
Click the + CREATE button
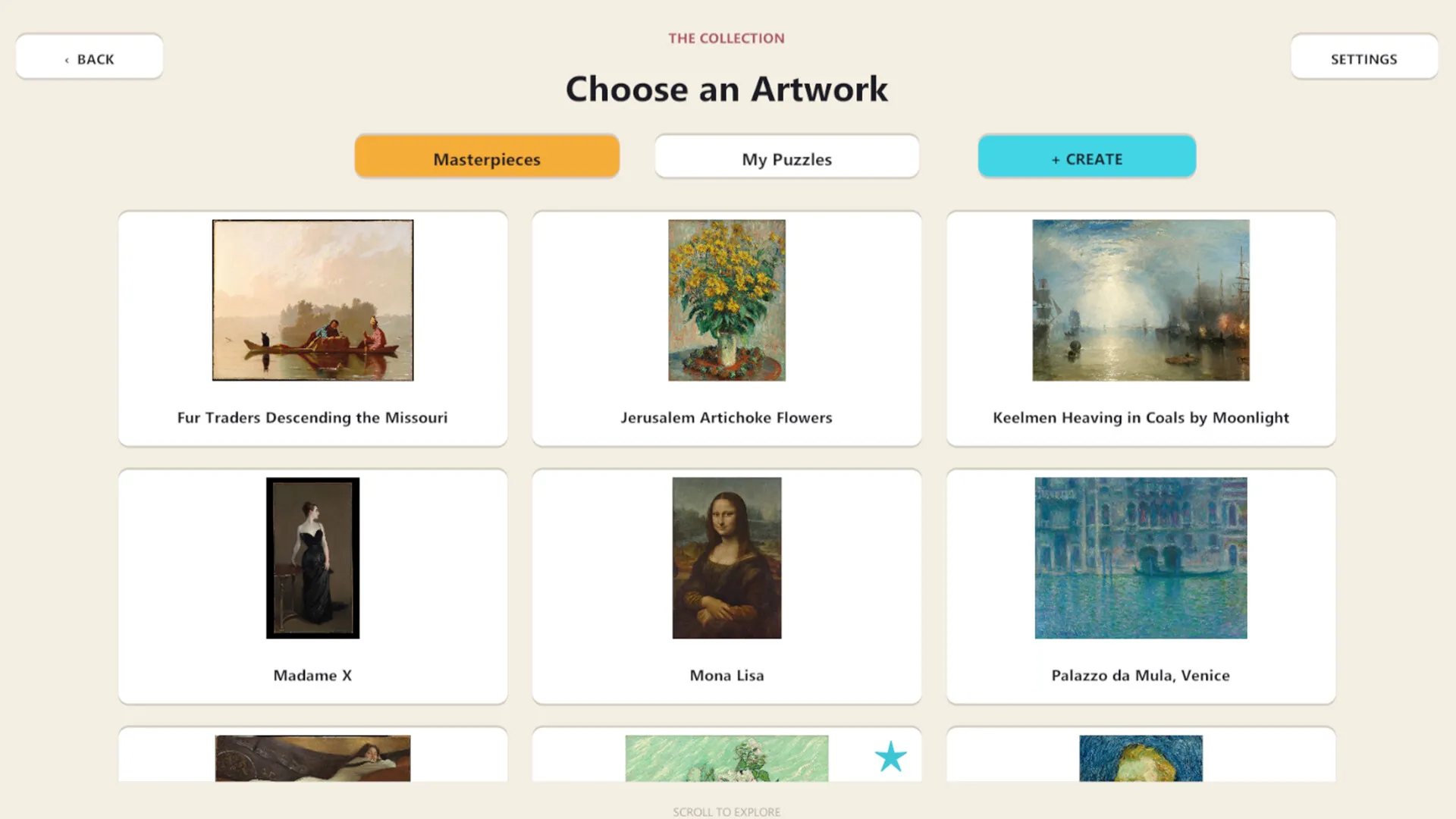(x=1087, y=158)
